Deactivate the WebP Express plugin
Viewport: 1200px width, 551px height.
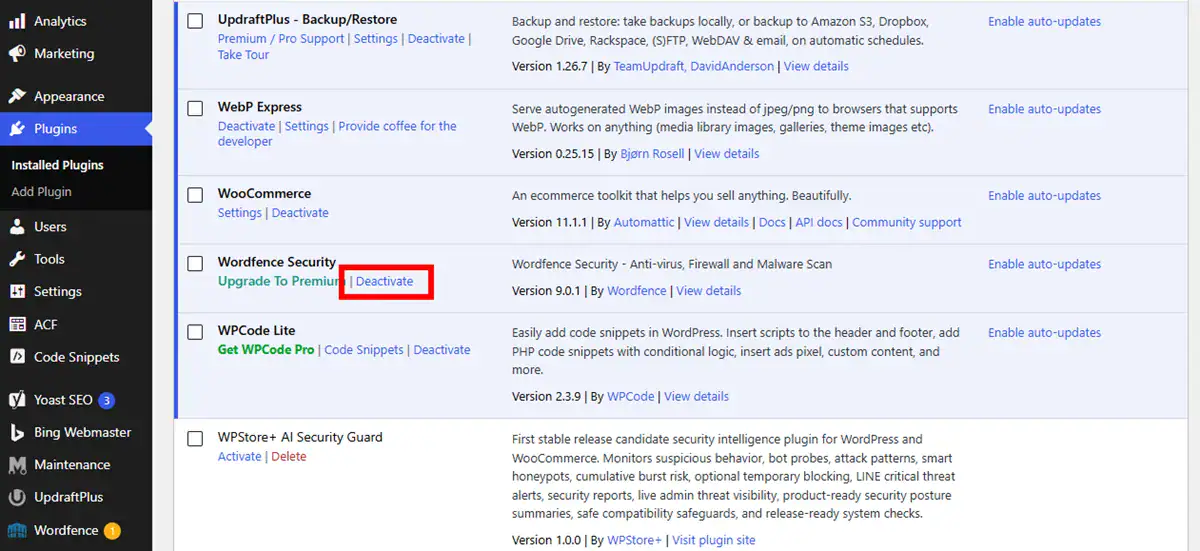(x=246, y=126)
